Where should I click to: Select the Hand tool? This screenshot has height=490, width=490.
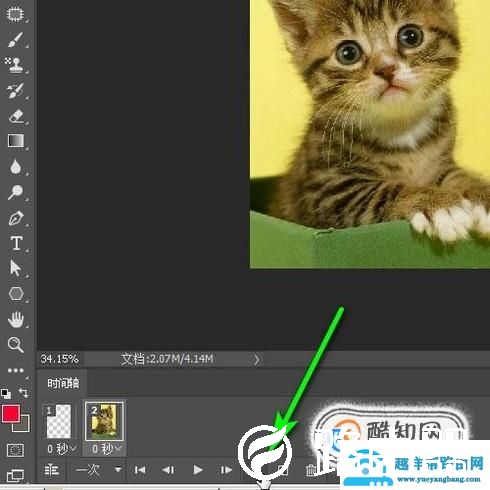[x=15, y=319]
